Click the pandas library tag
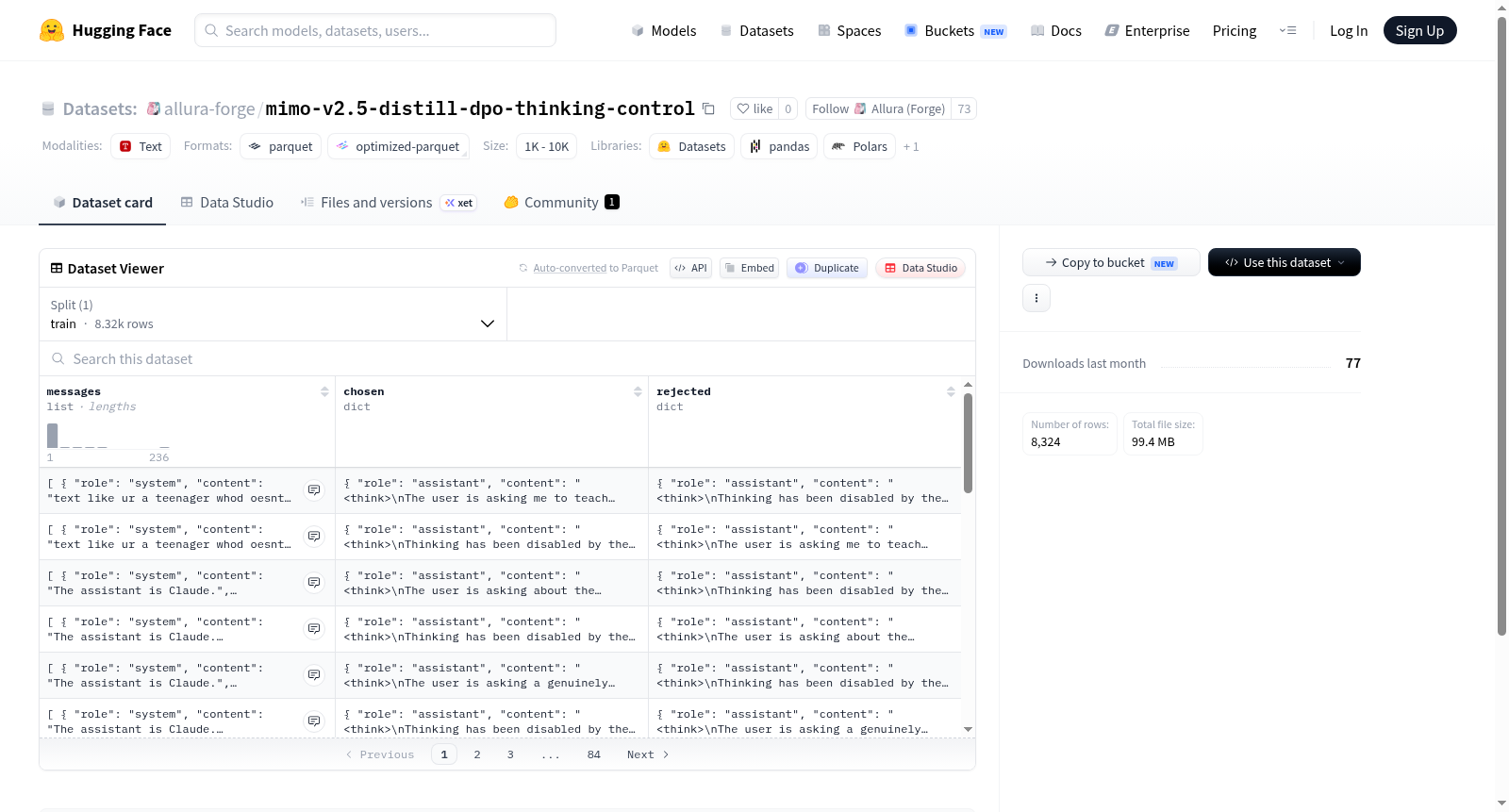This screenshot has height=812, width=1509. pos(779,146)
